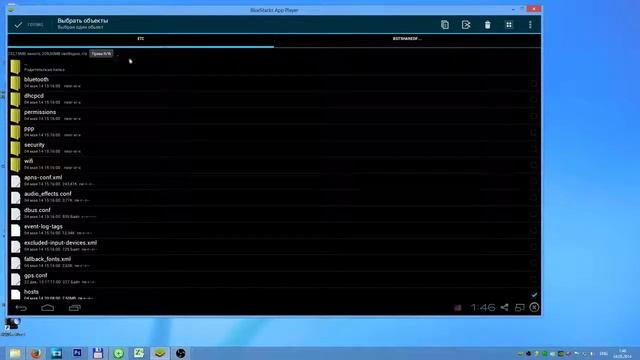The image size is (640, 360).
Task: Tick the checkbox for security folder
Action: pyautogui.click(x=534, y=149)
